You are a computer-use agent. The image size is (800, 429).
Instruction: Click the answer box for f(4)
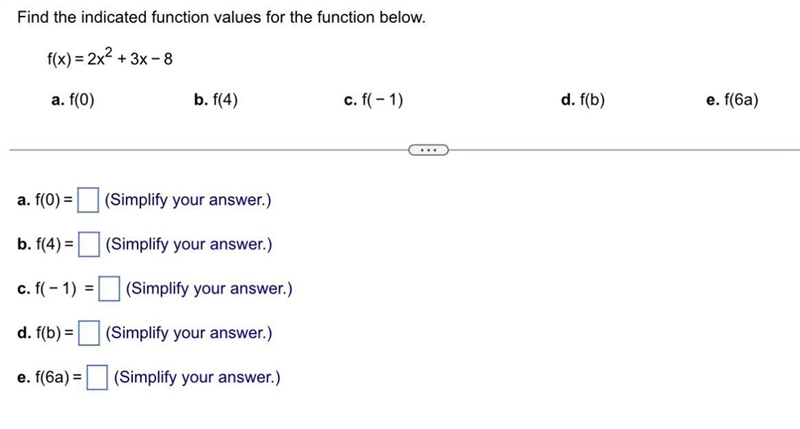click(89, 244)
